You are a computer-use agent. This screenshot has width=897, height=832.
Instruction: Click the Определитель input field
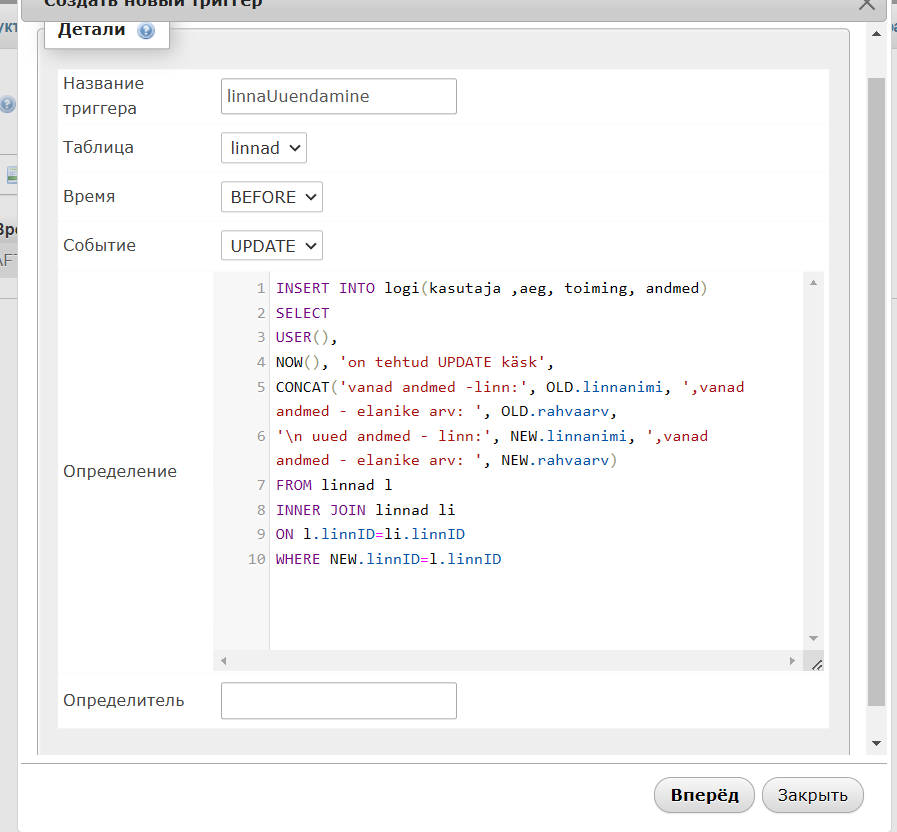click(x=339, y=700)
